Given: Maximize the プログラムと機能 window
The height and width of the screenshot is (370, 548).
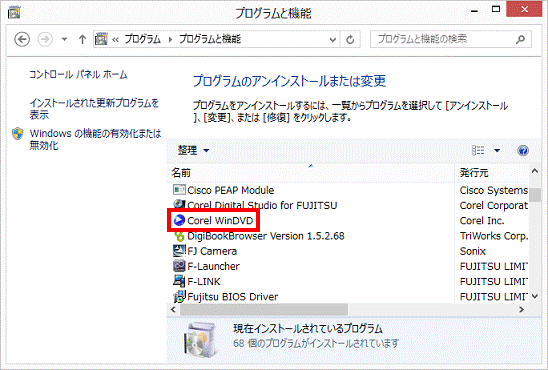Looking at the screenshot, I should click(496, 9).
